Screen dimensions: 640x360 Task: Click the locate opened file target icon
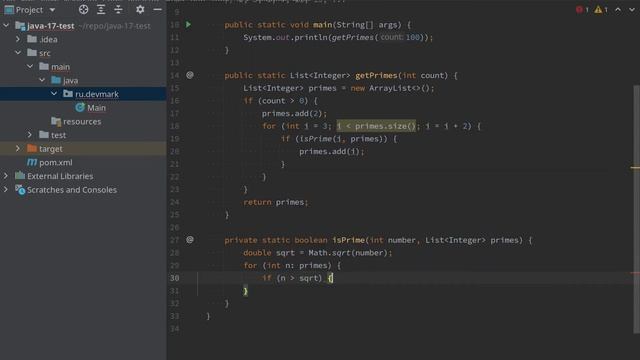pos(83,9)
